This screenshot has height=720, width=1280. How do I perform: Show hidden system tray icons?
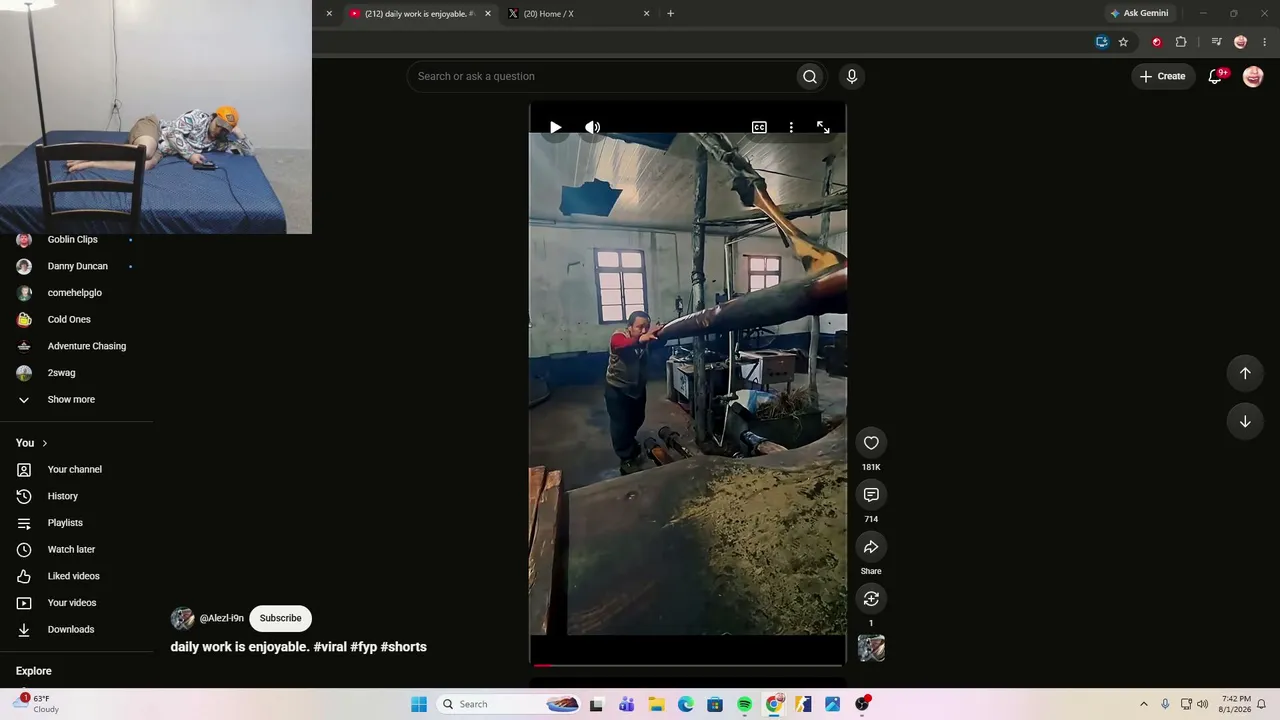click(x=1144, y=704)
